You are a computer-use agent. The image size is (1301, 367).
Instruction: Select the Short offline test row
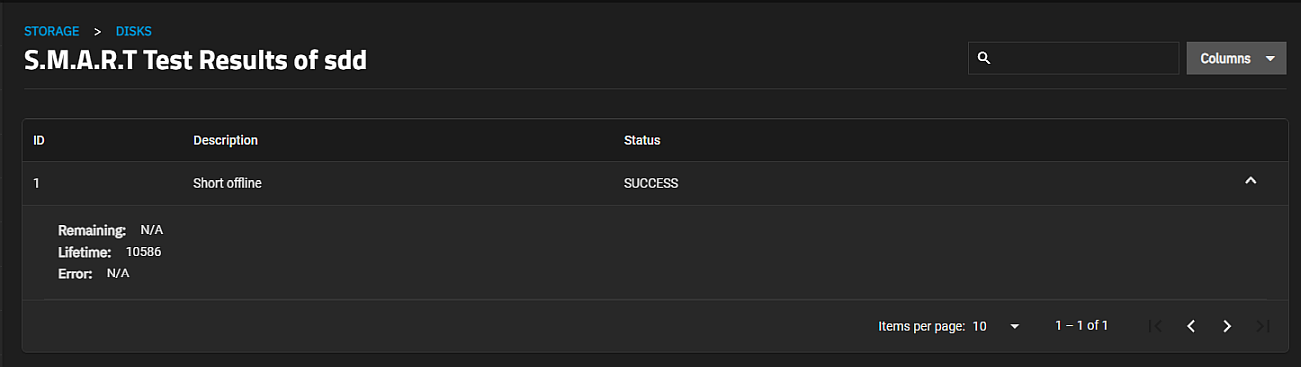click(655, 183)
